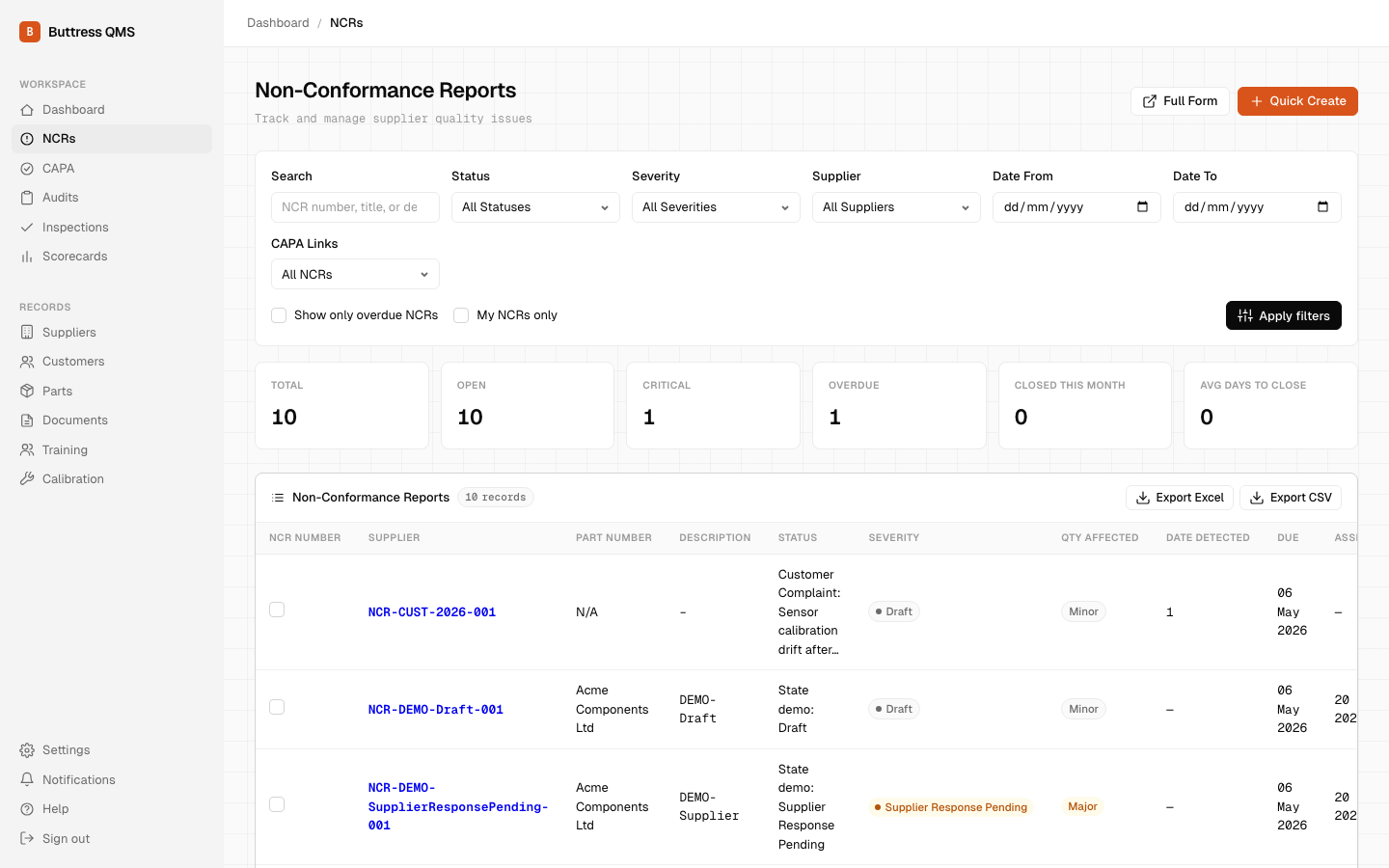Click the plus icon on Quick Create

point(1257,101)
